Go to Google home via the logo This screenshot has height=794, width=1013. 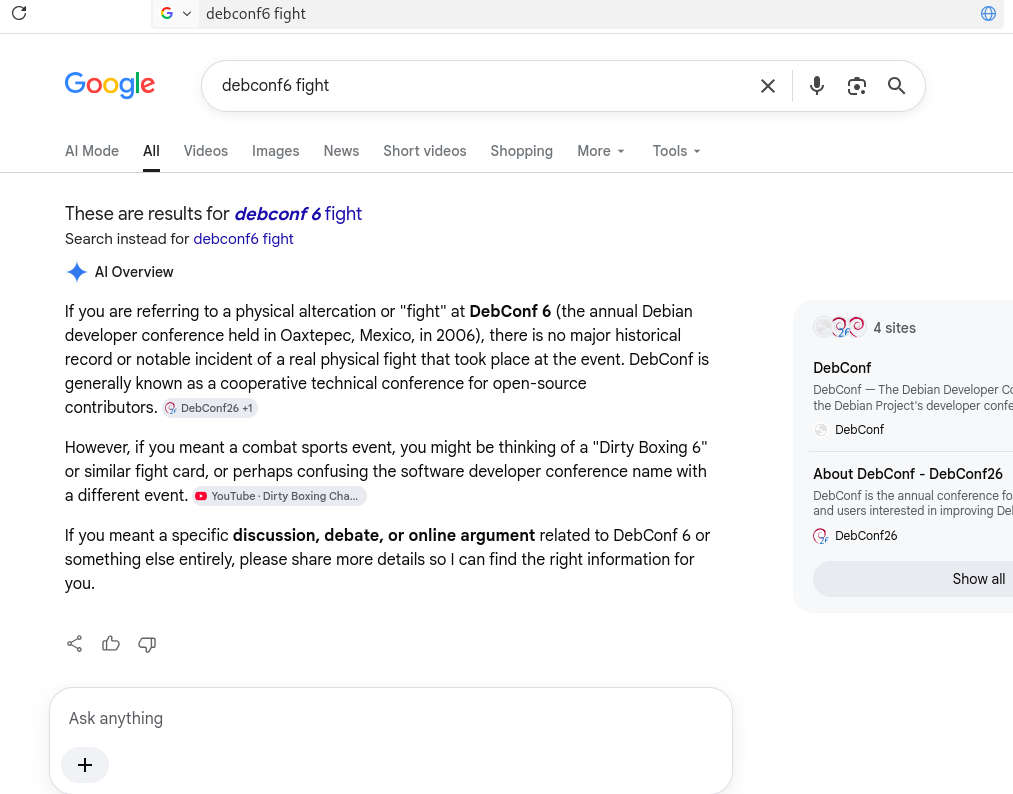(110, 85)
